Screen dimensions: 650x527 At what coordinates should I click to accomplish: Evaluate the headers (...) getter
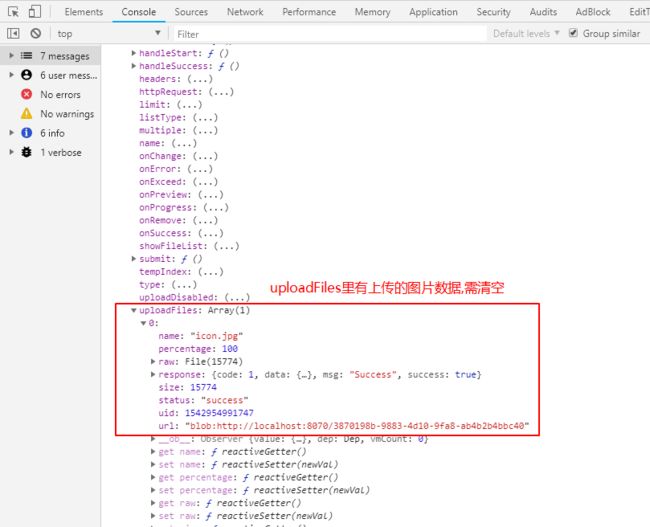coord(200,79)
